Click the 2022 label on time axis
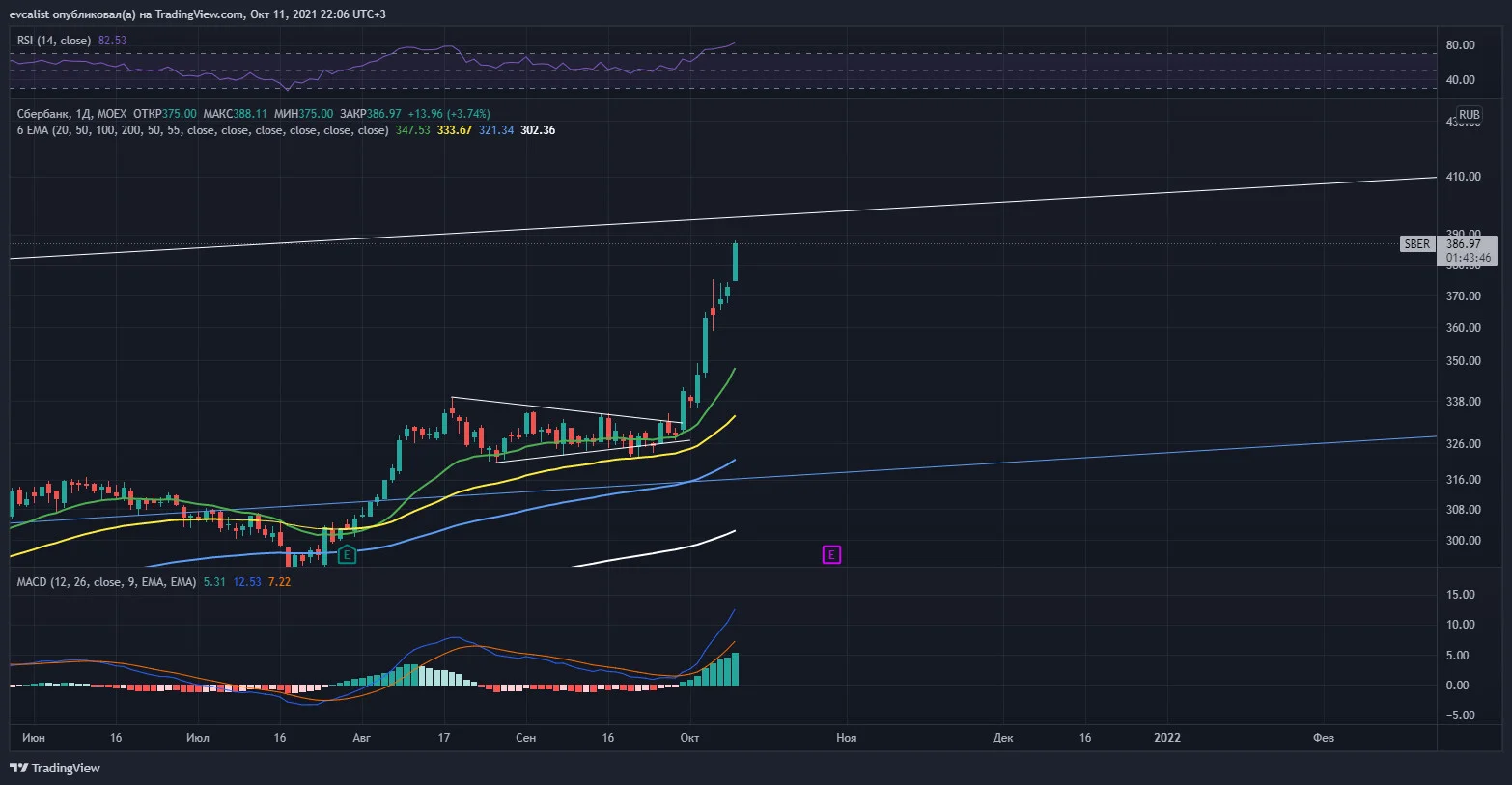 (1167, 738)
